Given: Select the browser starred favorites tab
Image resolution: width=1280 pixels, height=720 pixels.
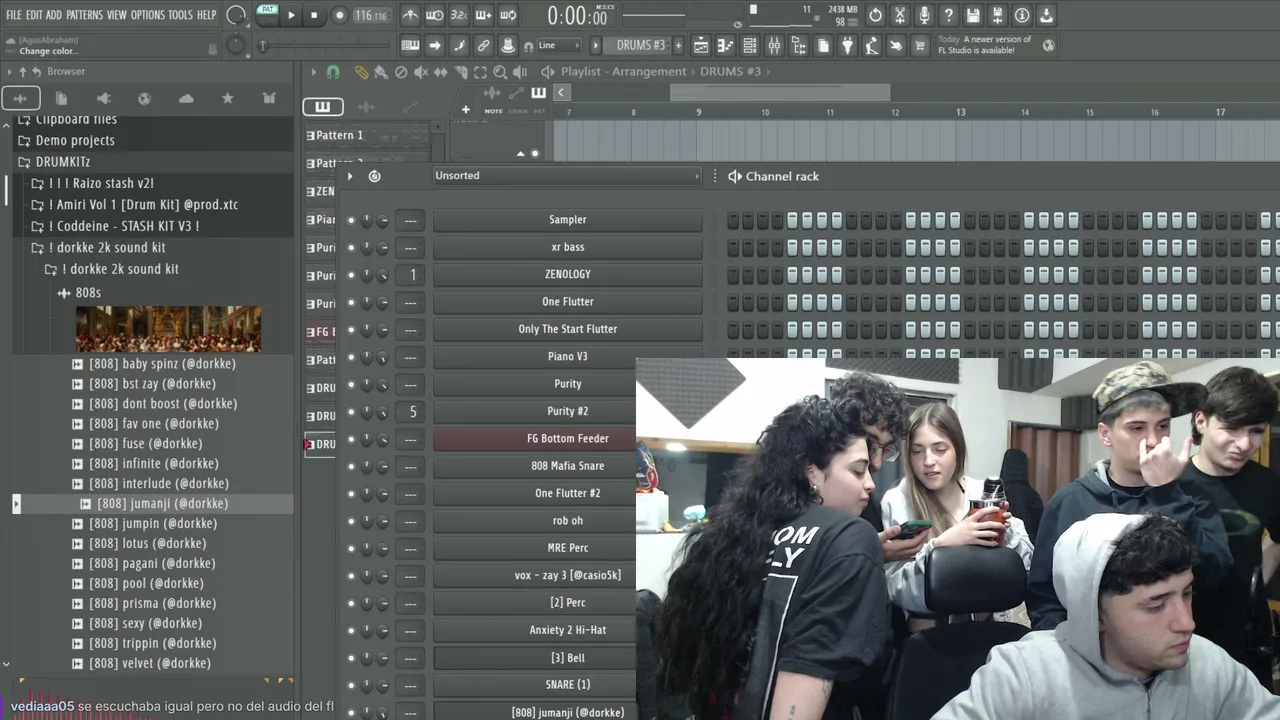Looking at the screenshot, I should [227, 98].
